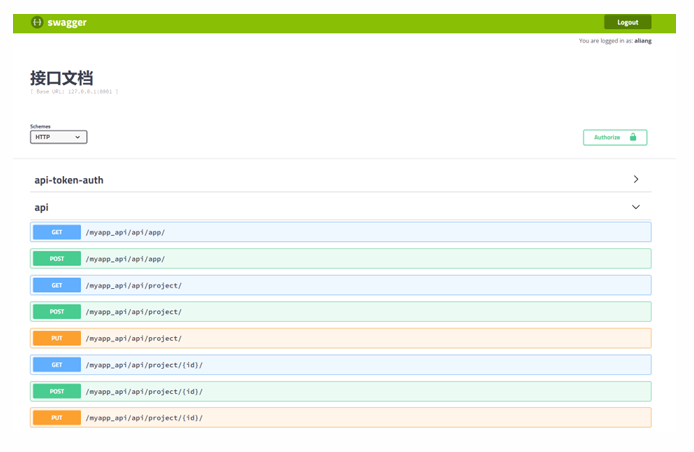
Task: Click the 接口文档 page title
Action: click(x=62, y=77)
